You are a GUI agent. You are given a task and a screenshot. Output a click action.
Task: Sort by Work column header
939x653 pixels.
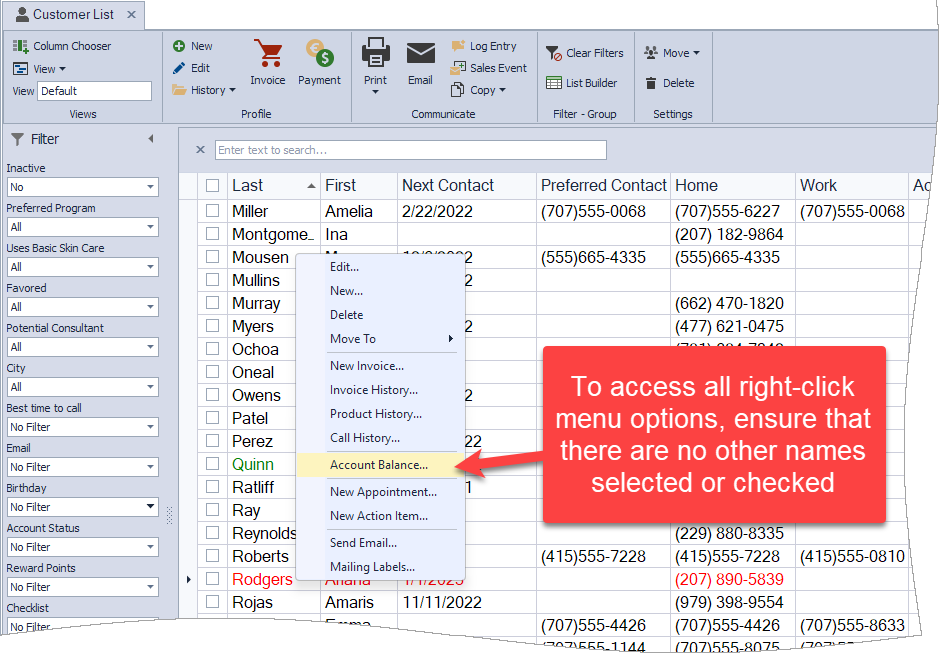click(852, 186)
